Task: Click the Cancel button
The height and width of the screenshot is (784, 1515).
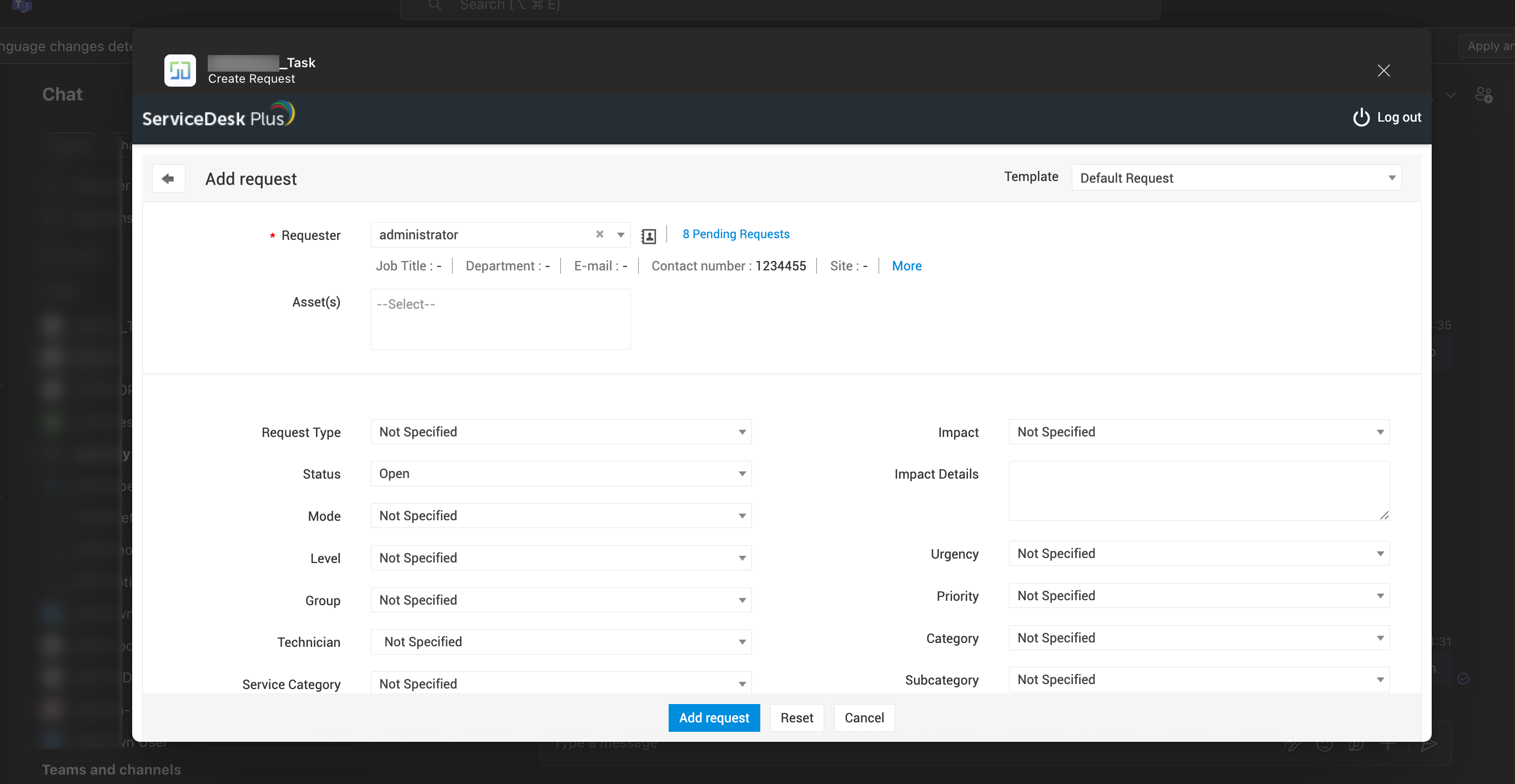Action: click(864, 717)
